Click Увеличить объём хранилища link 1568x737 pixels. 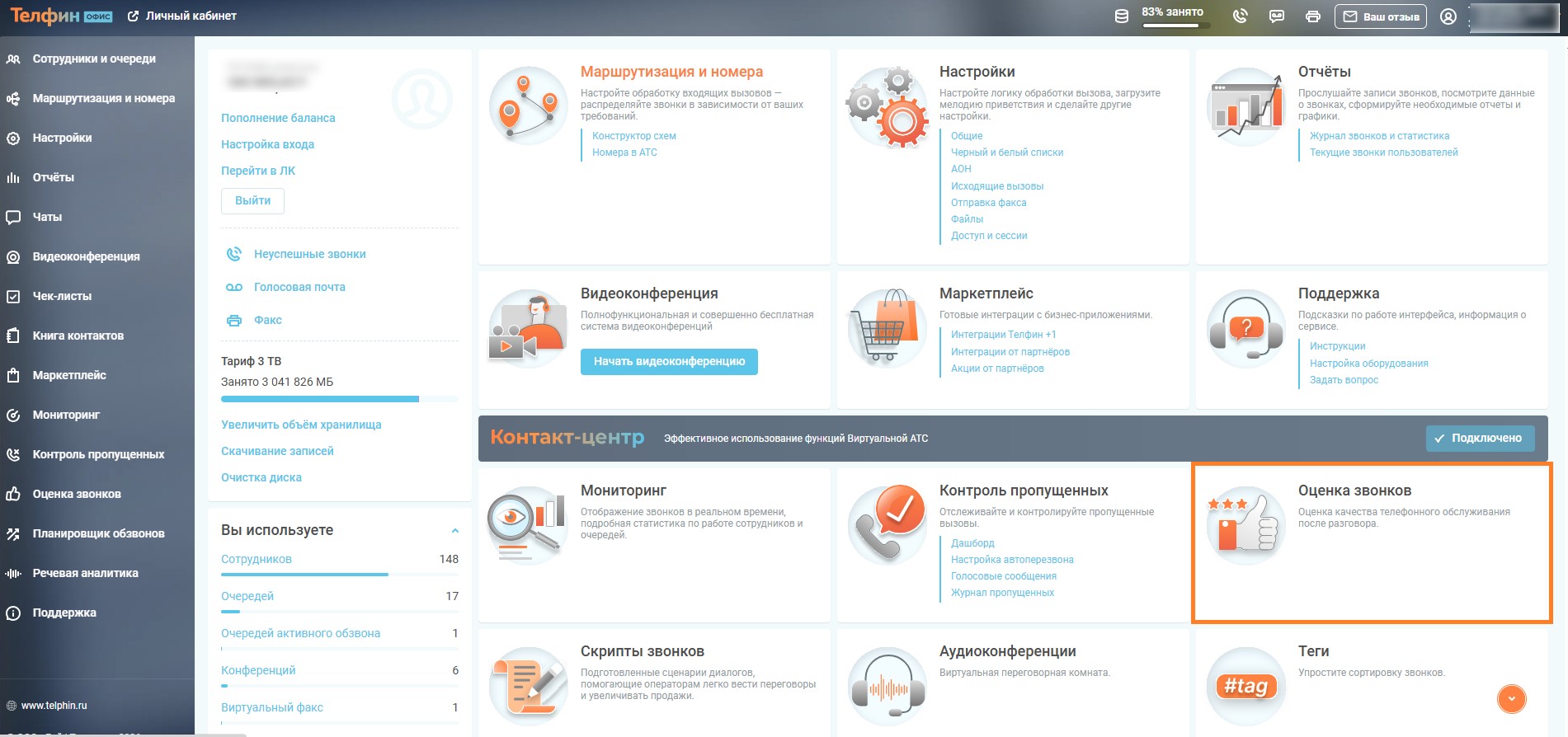coord(301,425)
